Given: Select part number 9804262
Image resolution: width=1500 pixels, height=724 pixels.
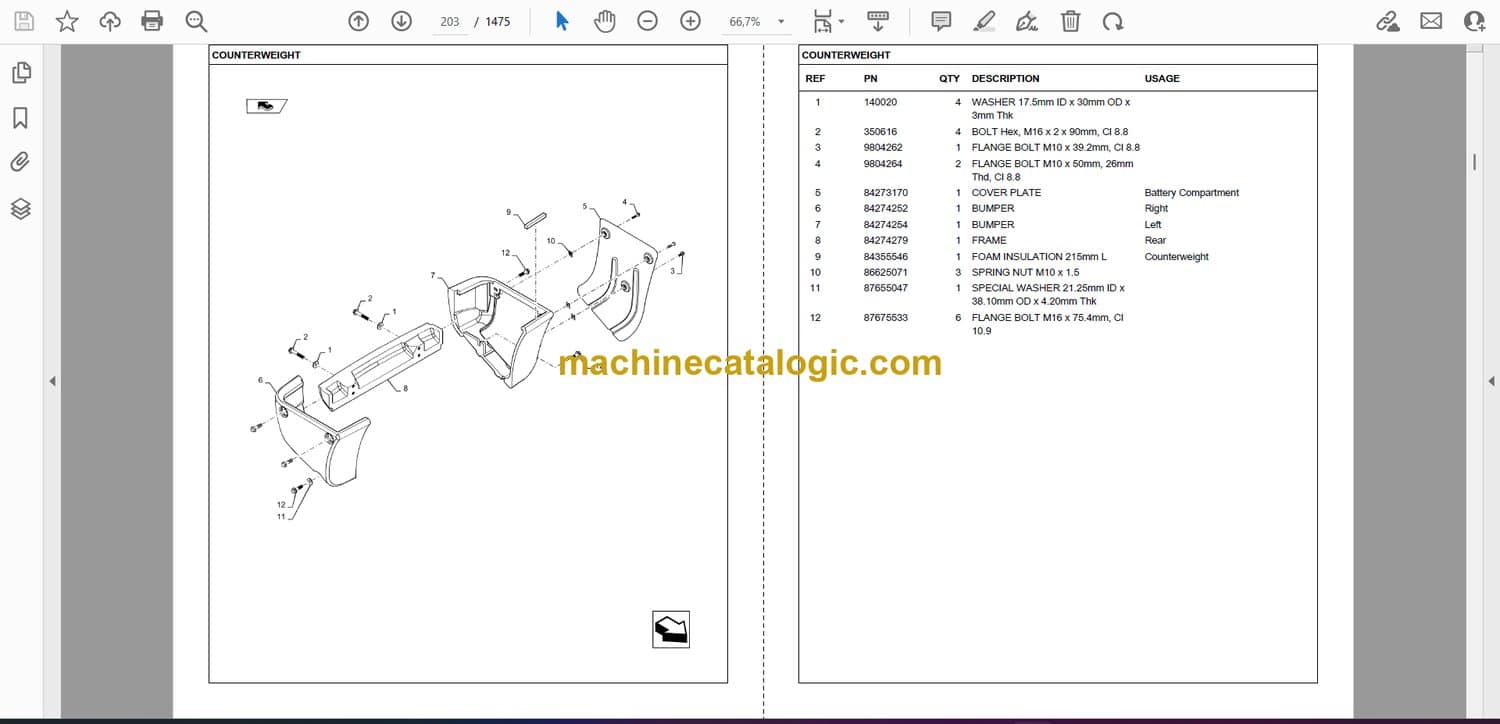Looking at the screenshot, I should 883,148.
